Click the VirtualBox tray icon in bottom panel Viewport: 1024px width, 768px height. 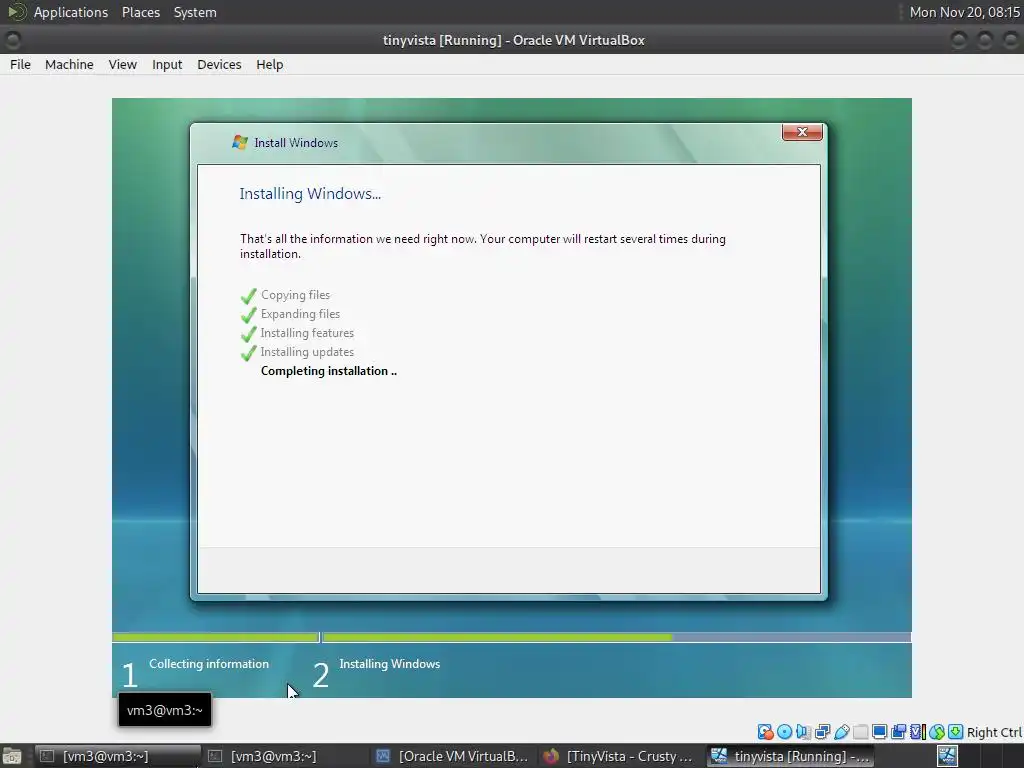coord(948,756)
